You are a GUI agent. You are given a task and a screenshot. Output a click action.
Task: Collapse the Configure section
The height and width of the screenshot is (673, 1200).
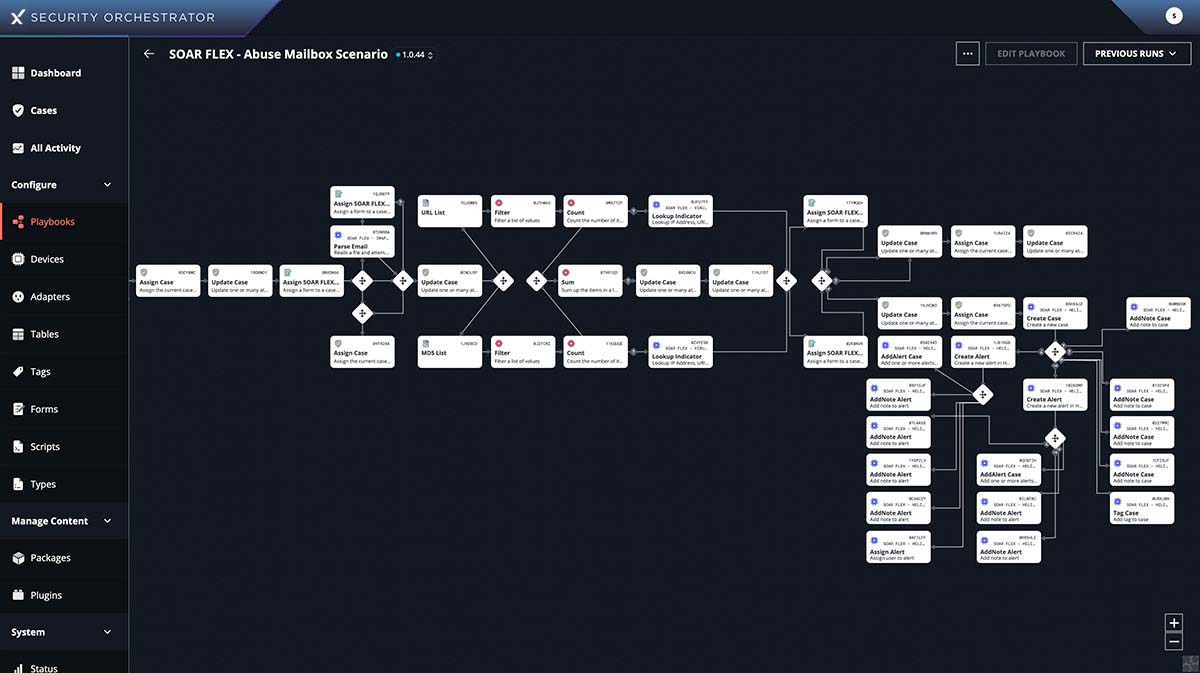[107, 185]
